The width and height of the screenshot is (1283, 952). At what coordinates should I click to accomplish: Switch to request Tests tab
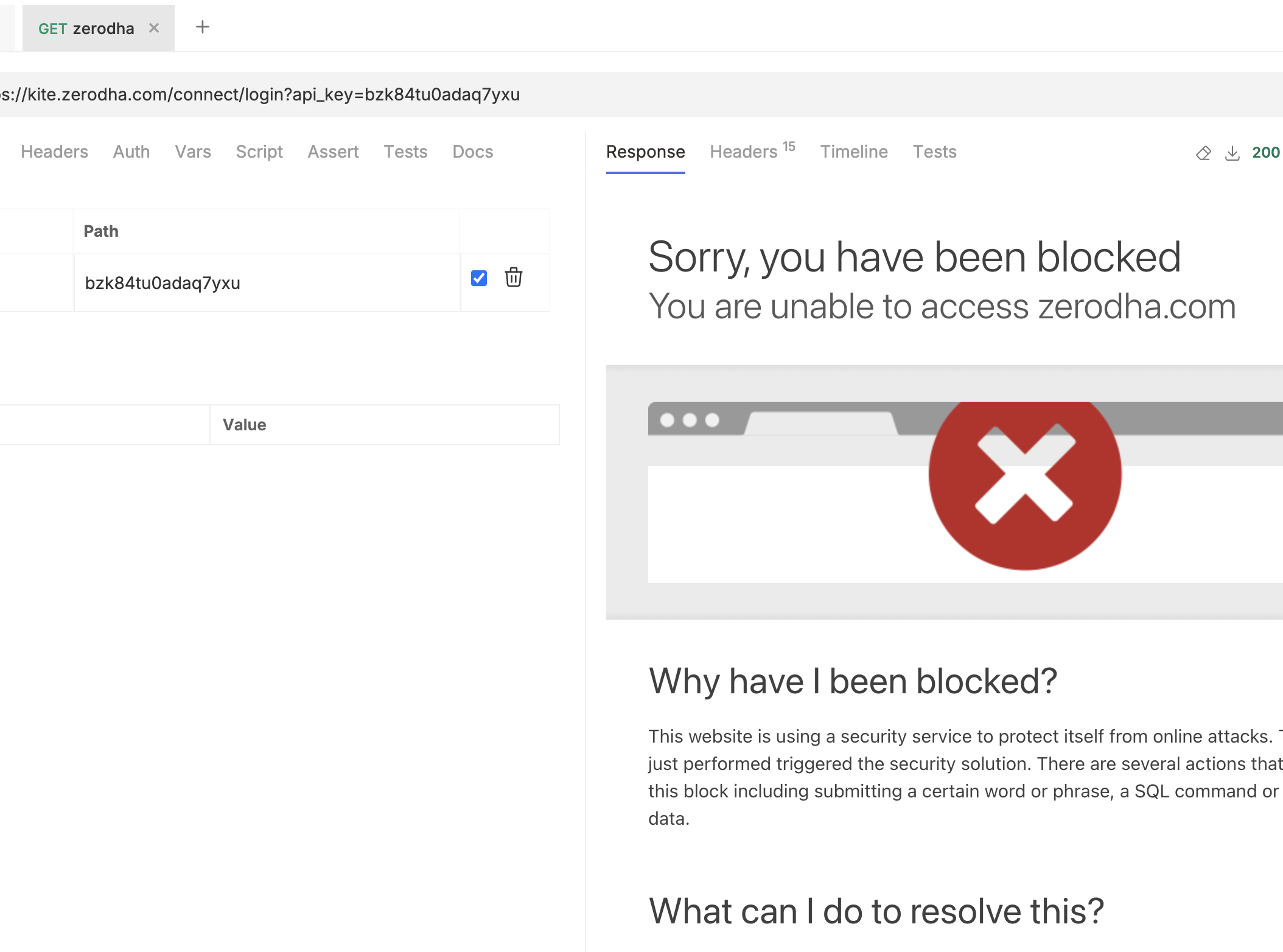(x=405, y=152)
